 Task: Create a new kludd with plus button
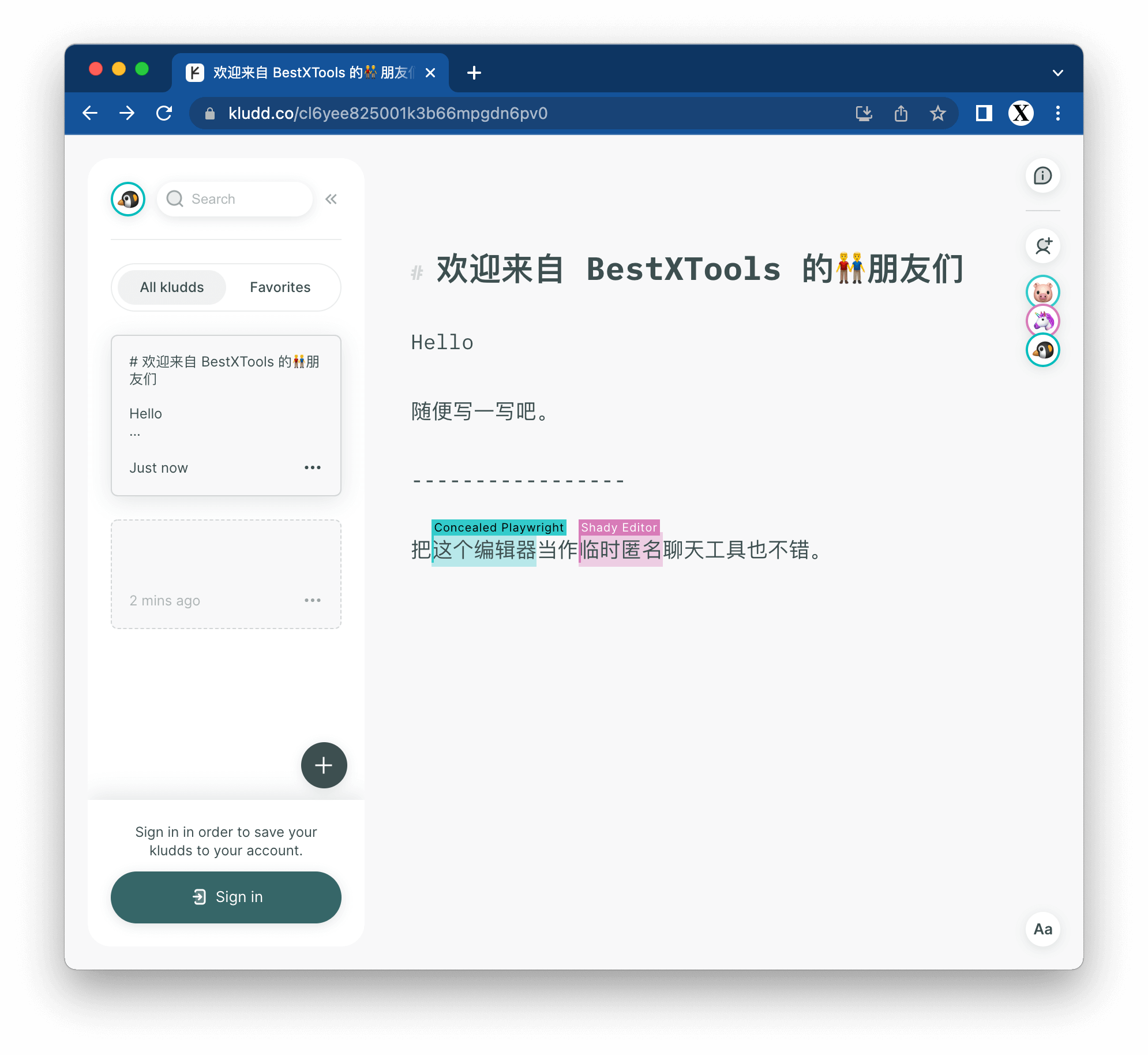pos(324,765)
